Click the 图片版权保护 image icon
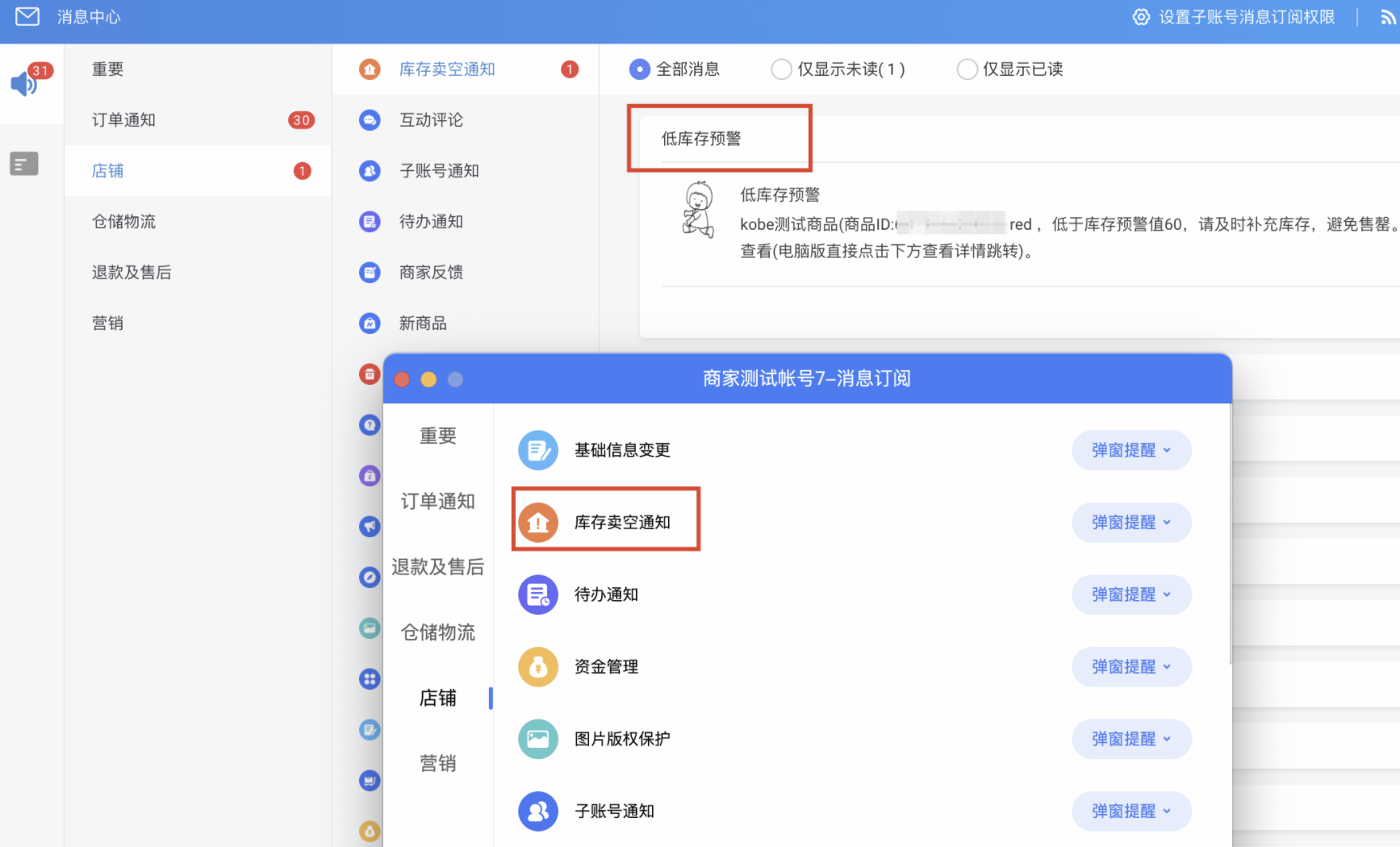 point(538,739)
